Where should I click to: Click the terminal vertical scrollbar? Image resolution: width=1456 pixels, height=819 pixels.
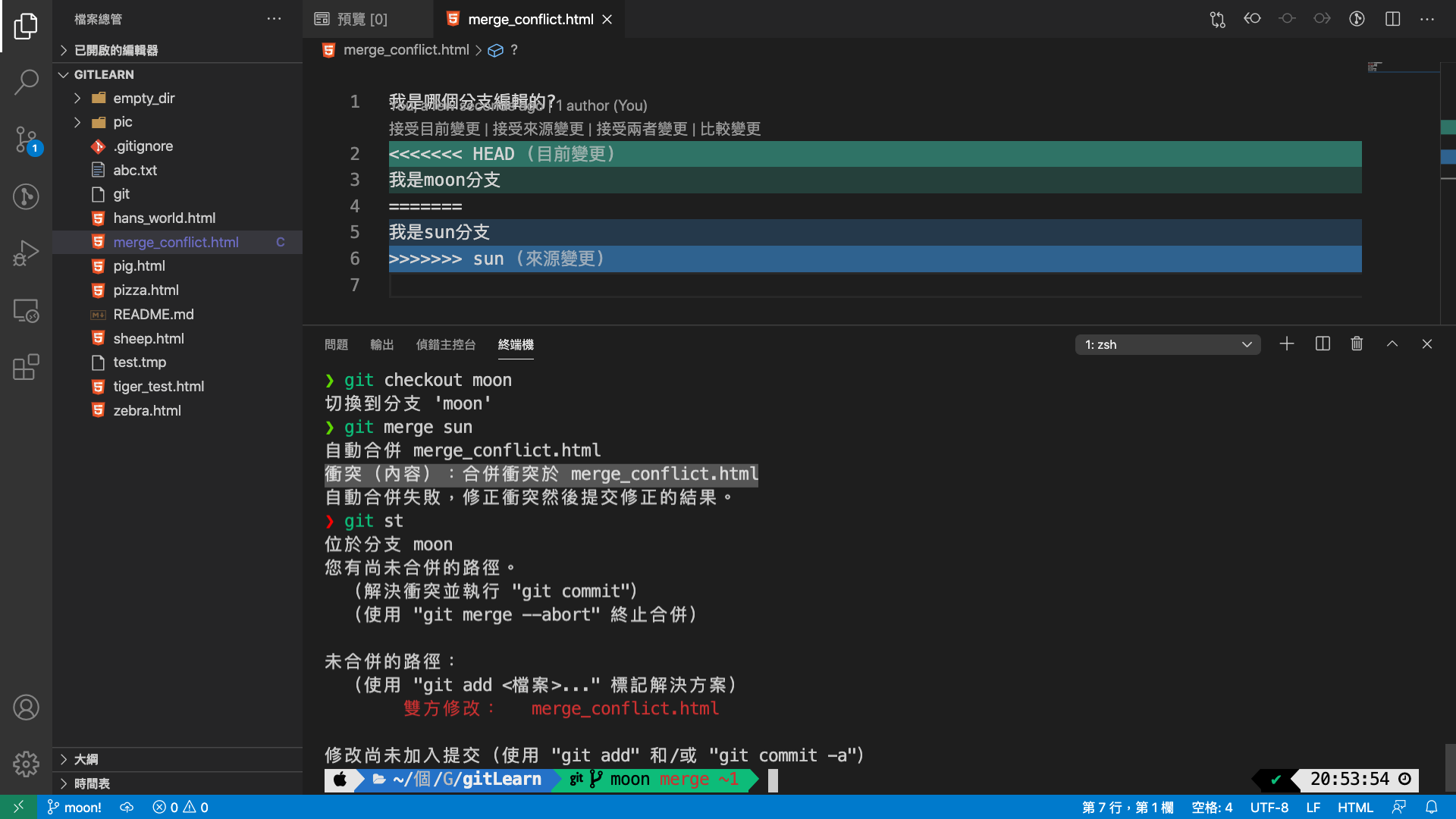coord(1450,767)
